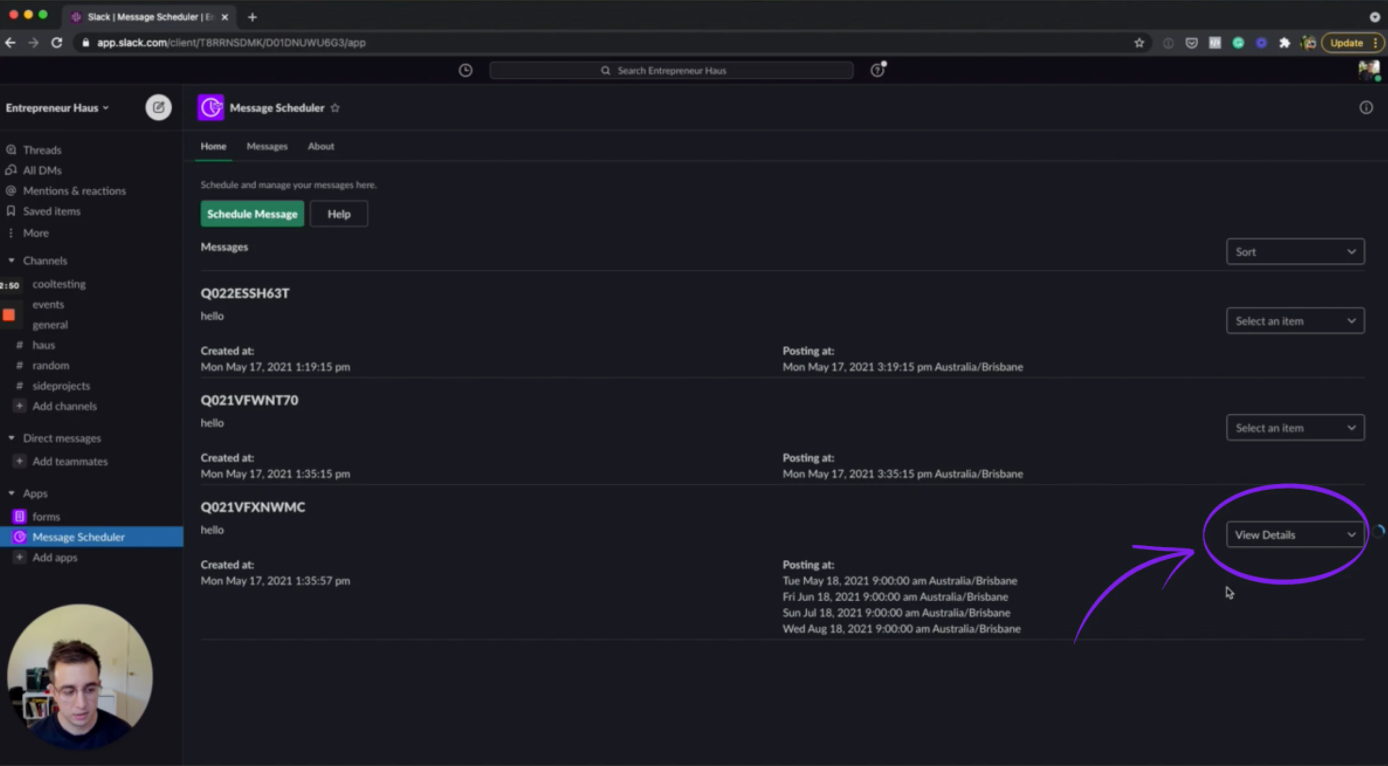Screen dimensions: 1388x766
Task: Open the Sort dropdown
Action: click(x=1295, y=252)
